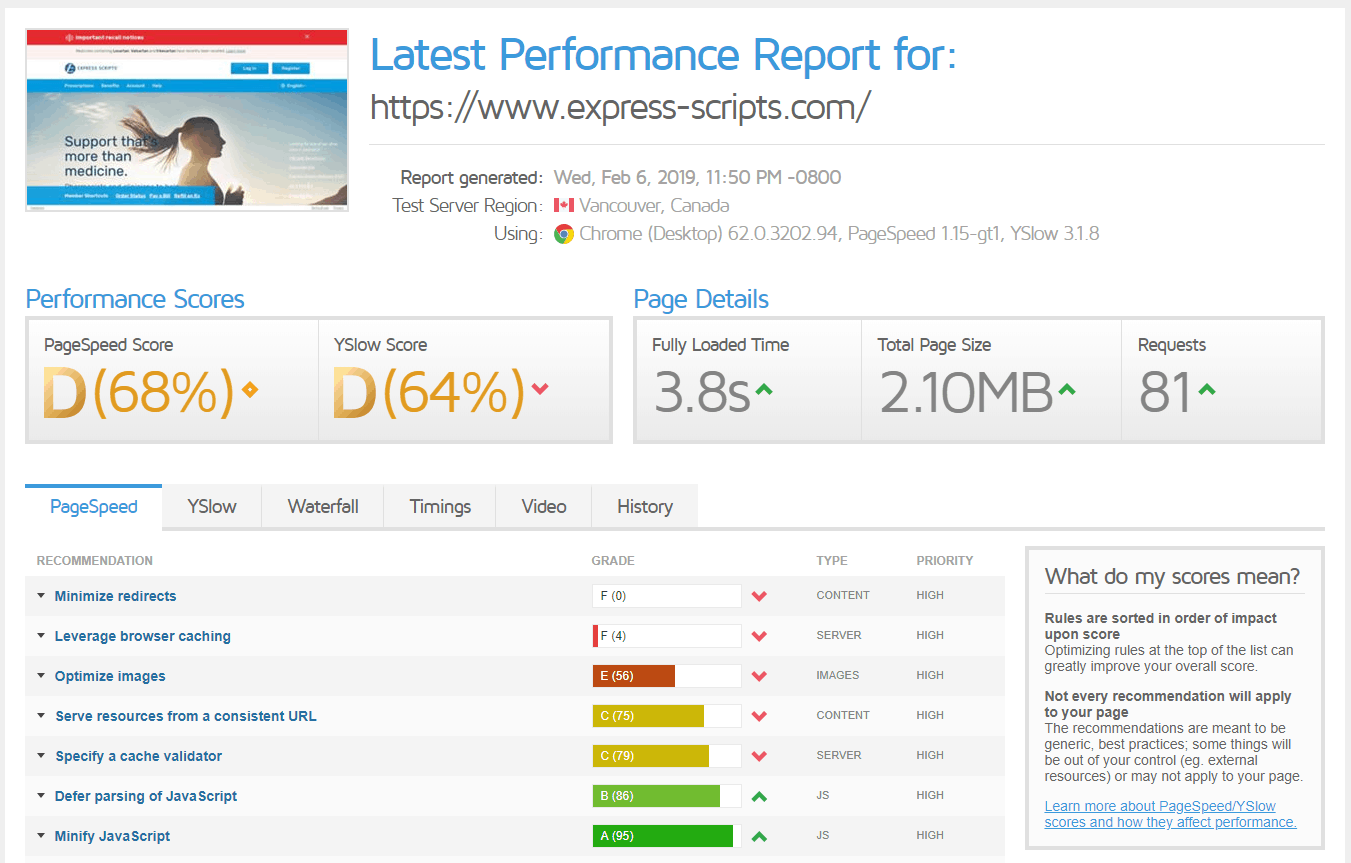Expand the Minify JavaScript triangle
This screenshot has height=863, width=1351.
tap(41, 835)
